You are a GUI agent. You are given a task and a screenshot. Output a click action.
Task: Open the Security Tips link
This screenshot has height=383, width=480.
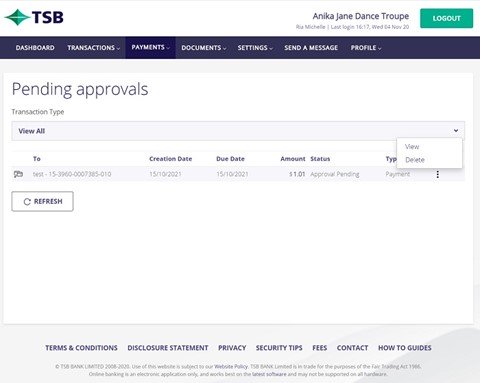[279, 348]
